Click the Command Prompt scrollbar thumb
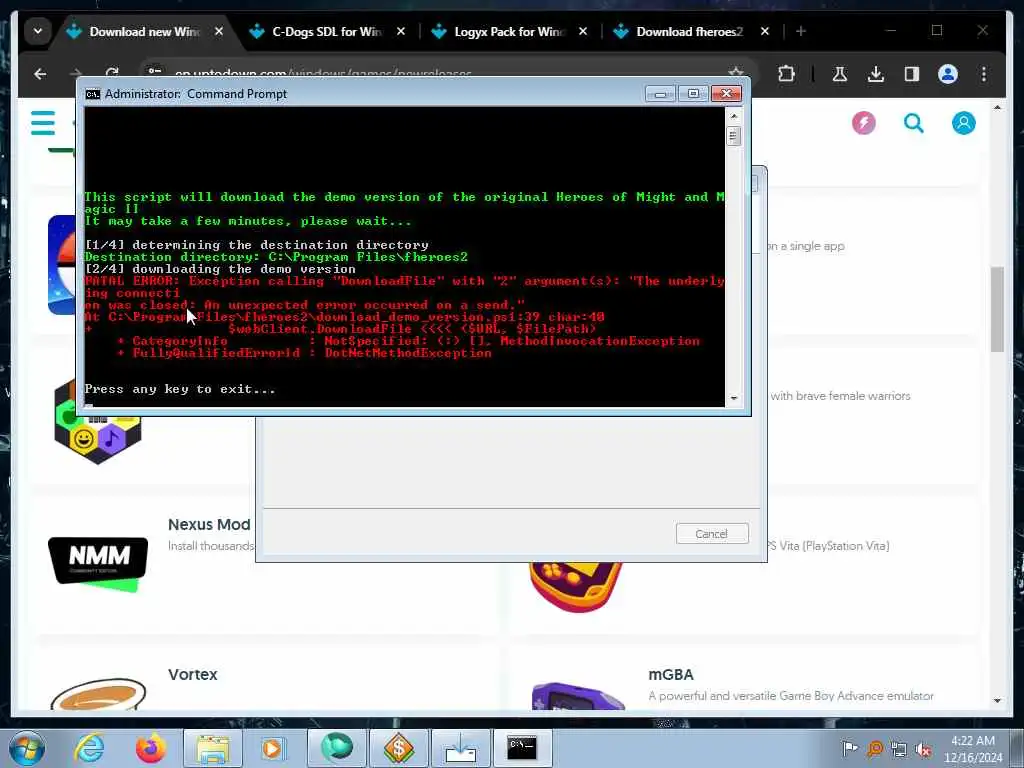1024x768 pixels. pos(733,136)
